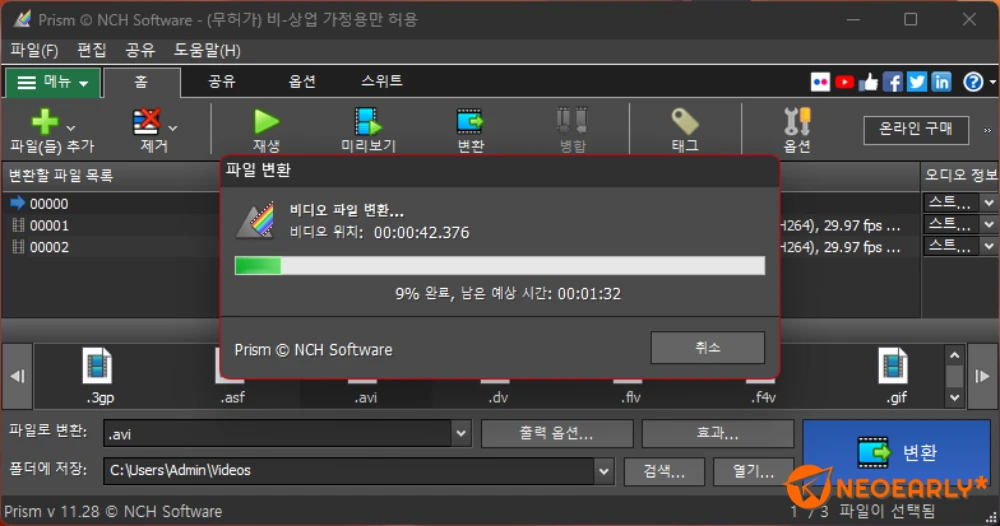This screenshot has height=526, width=1000.
Task: Click the LinkedIn icon
Action: pyautogui.click(x=941, y=82)
